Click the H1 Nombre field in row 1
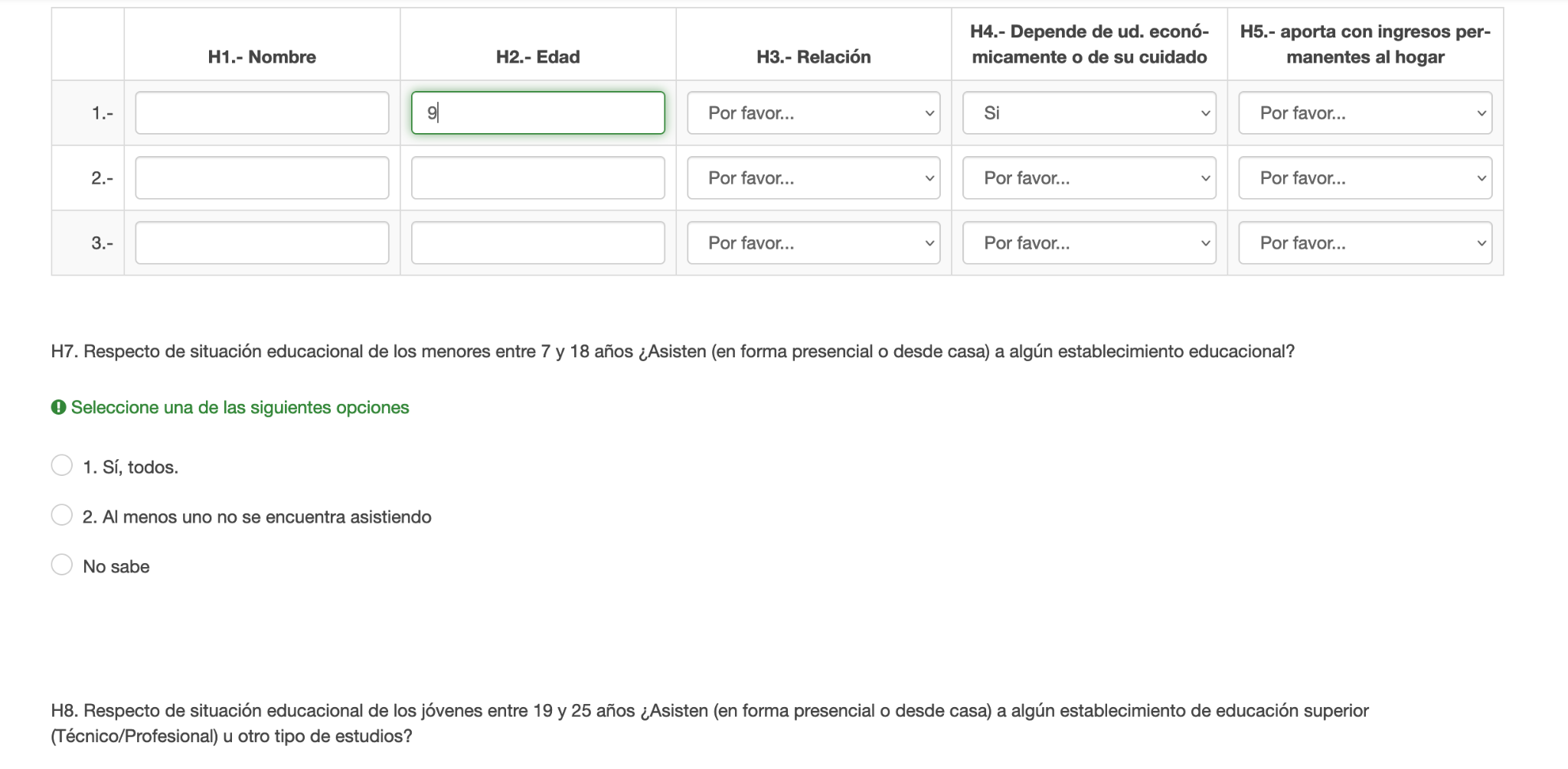 coord(262,113)
